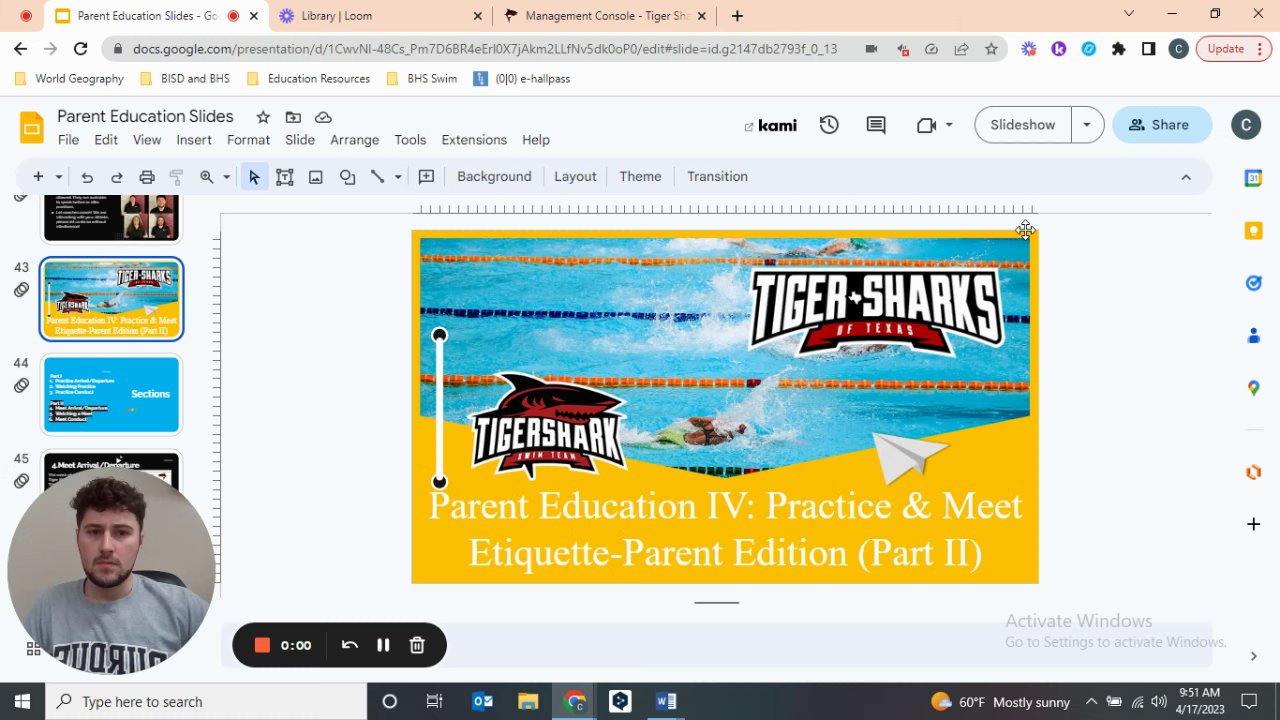
Task: Open Microsoft Word from the taskbar
Action: 666,702
